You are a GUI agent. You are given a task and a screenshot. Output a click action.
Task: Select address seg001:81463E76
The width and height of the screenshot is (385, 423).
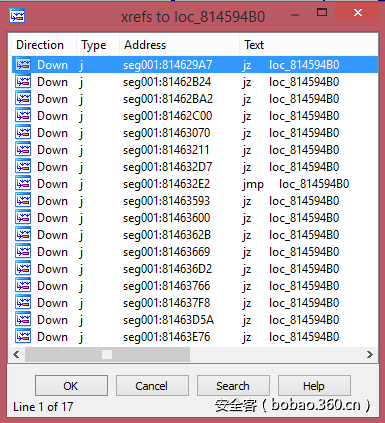coord(167,337)
